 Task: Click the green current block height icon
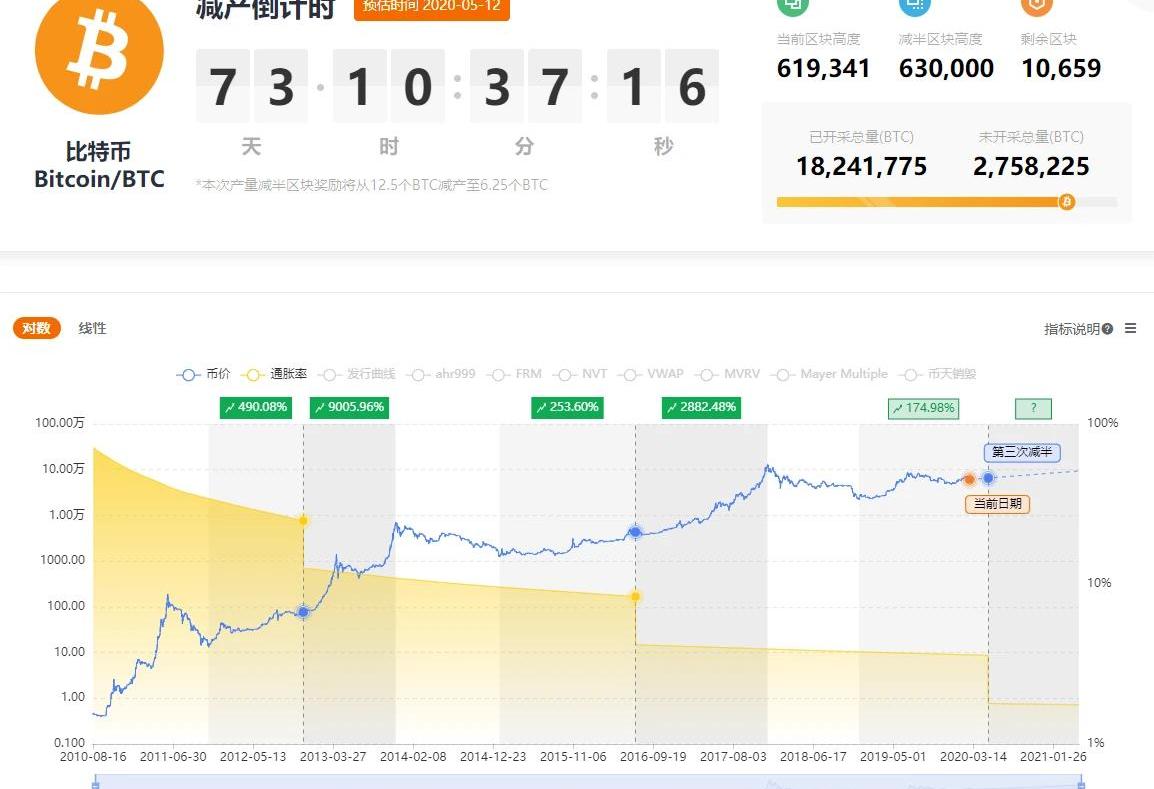[792, 5]
